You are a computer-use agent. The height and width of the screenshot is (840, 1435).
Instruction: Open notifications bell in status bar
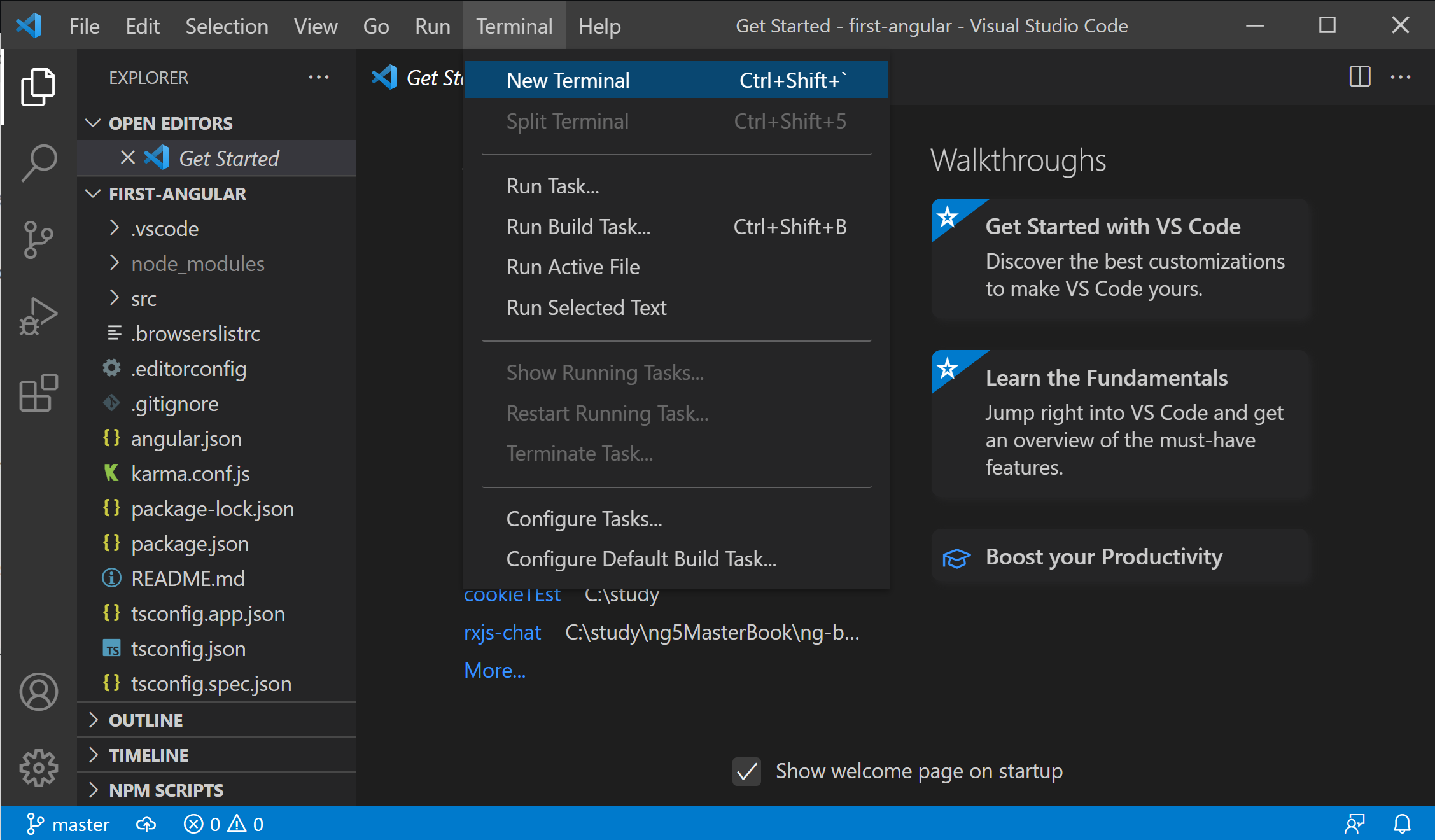pyautogui.click(x=1402, y=824)
